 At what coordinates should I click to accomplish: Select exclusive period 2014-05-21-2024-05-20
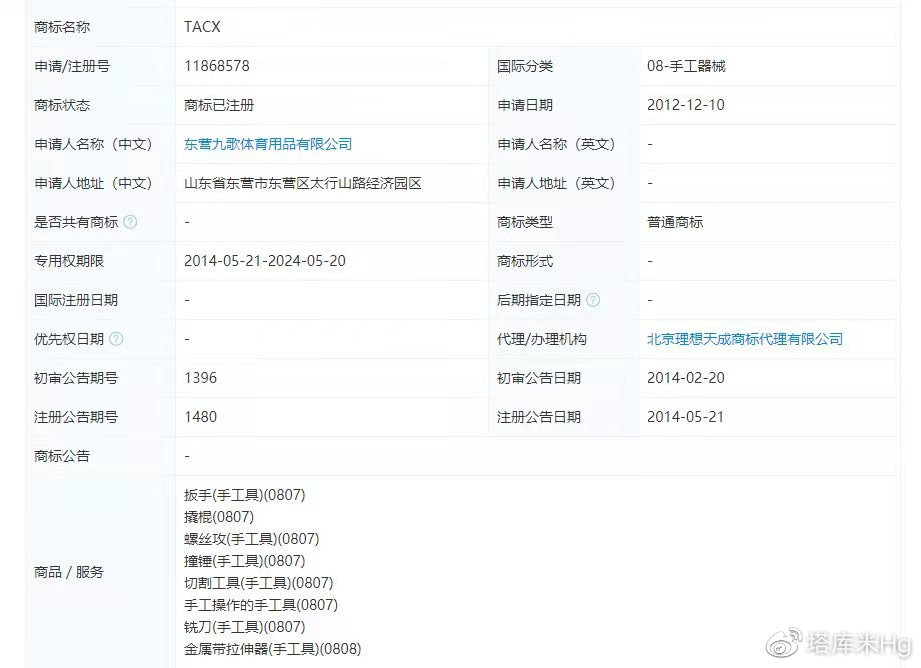[x=265, y=261]
